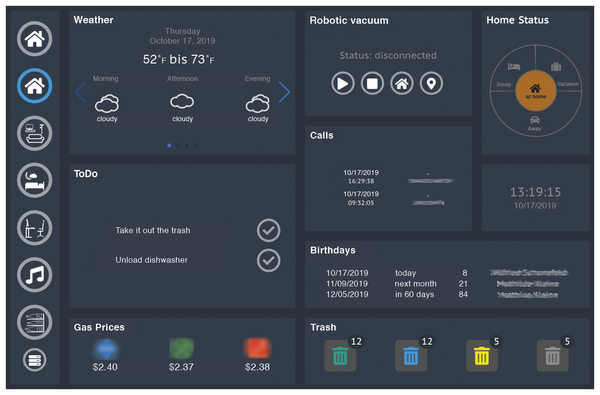The height and width of the screenshot is (395, 600).
Task: Click the $2.38 gas price
Action: point(258,367)
